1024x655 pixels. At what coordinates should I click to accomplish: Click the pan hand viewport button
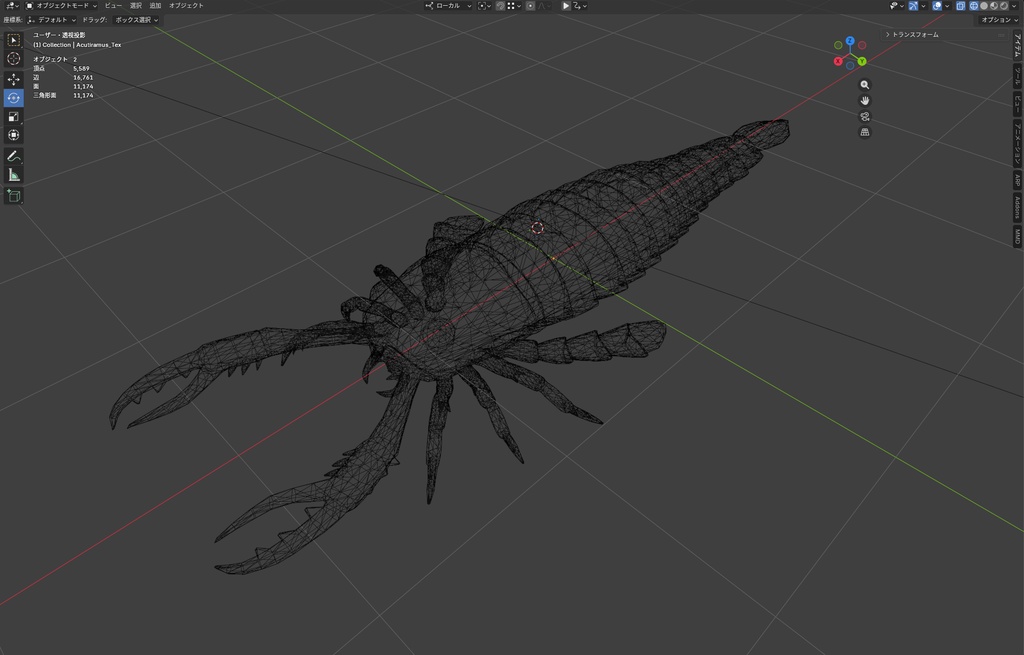pos(865,101)
